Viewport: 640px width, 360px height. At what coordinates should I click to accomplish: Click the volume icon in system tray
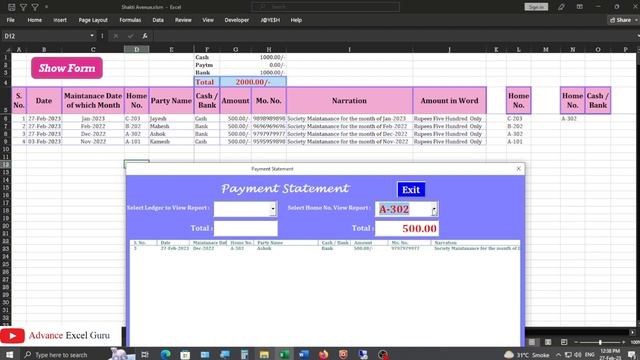578,355
